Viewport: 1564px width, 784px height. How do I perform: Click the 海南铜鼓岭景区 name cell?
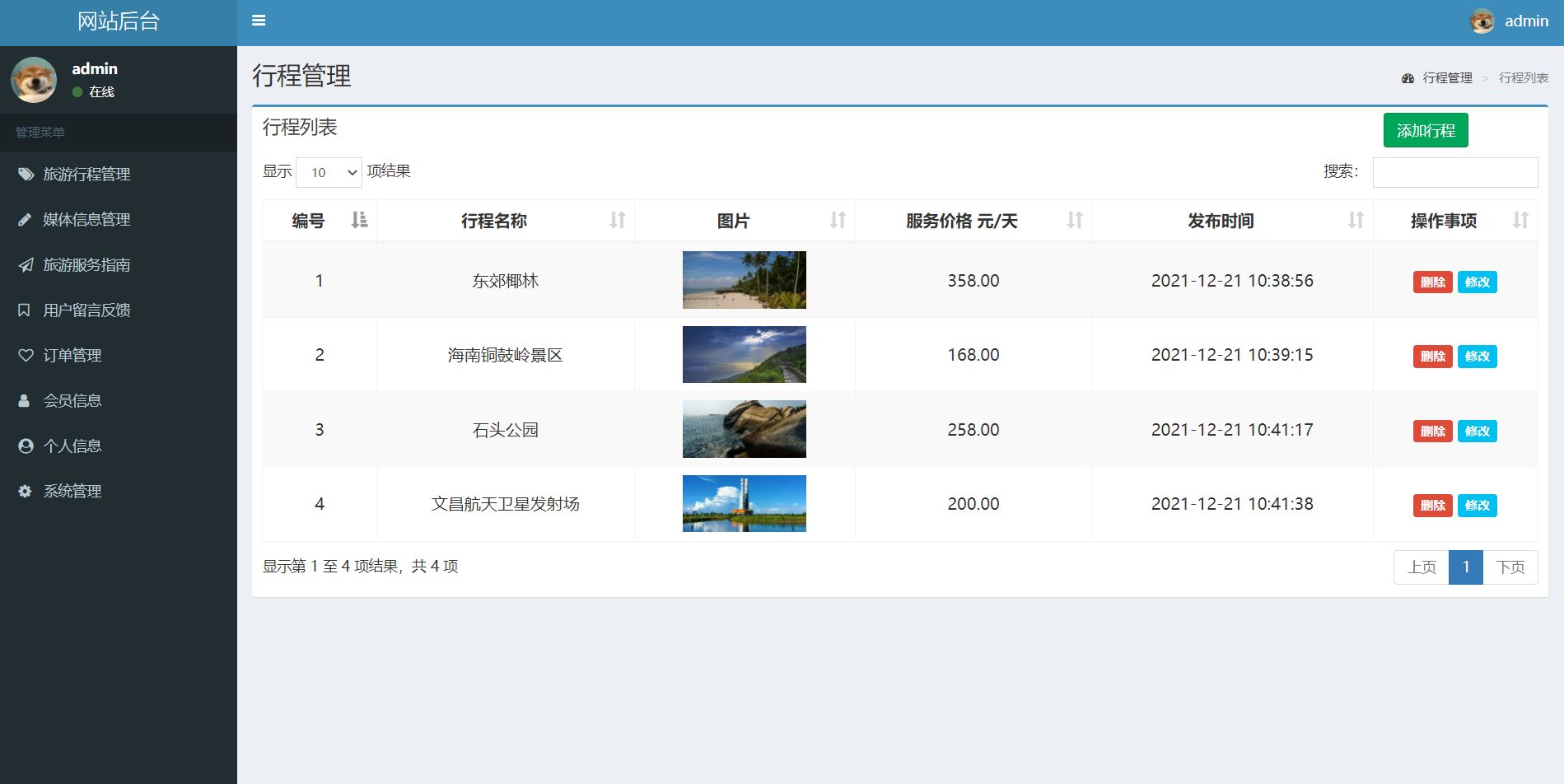tap(506, 355)
